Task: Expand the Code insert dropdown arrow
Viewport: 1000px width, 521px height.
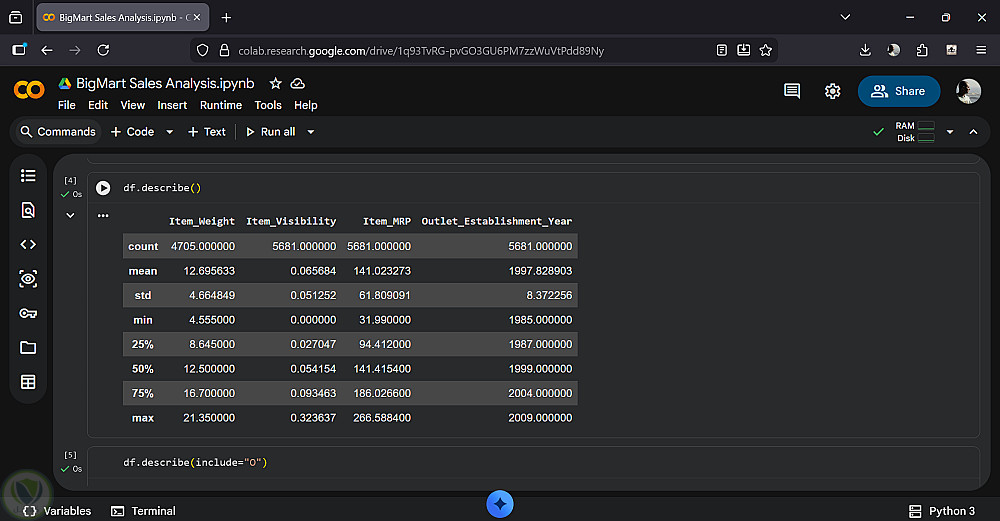Action: point(169,132)
